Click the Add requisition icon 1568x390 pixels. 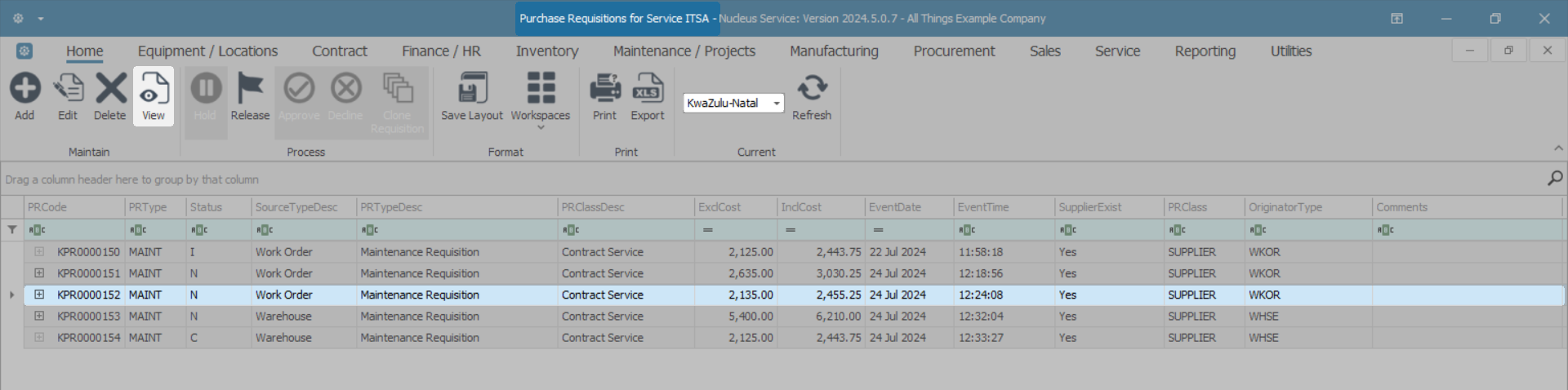(x=24, y=88)
